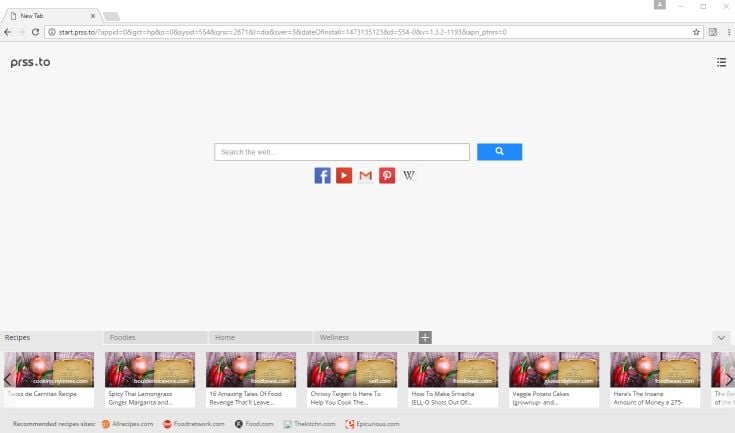Image resolution: width=735 pixels, height=433 pixels.
Task: Open the Facebook shortcut icon
Action: (x=322, y=175)
